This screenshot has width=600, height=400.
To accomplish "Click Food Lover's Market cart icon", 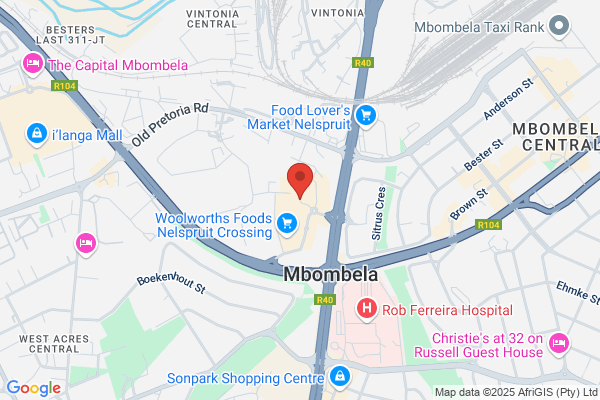I will pos(366,116).
